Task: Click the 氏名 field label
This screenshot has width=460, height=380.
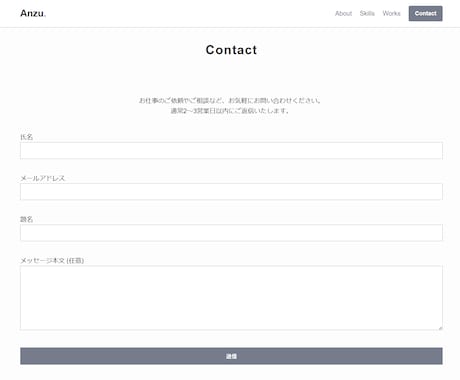Action: coord(27,137)
